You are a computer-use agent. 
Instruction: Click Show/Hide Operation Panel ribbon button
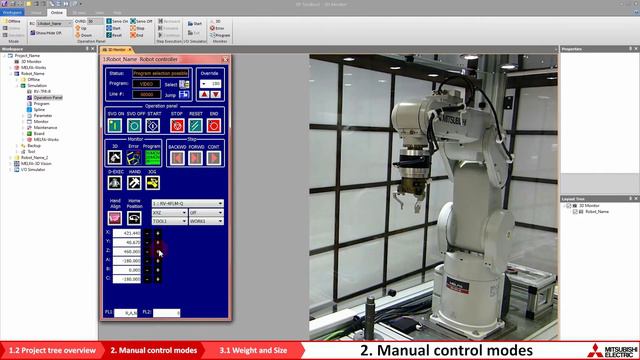point(46,33)
